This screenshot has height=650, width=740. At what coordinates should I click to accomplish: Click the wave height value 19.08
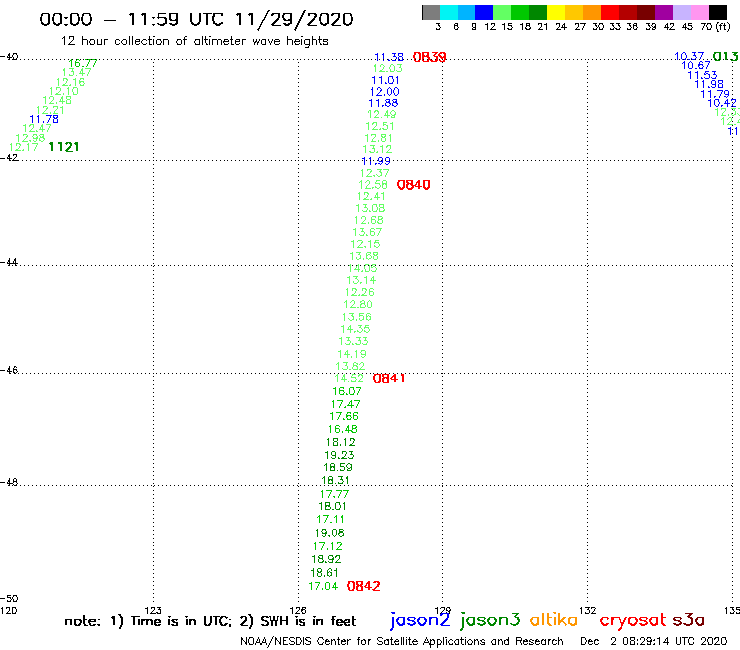click(x=329, y=533)
